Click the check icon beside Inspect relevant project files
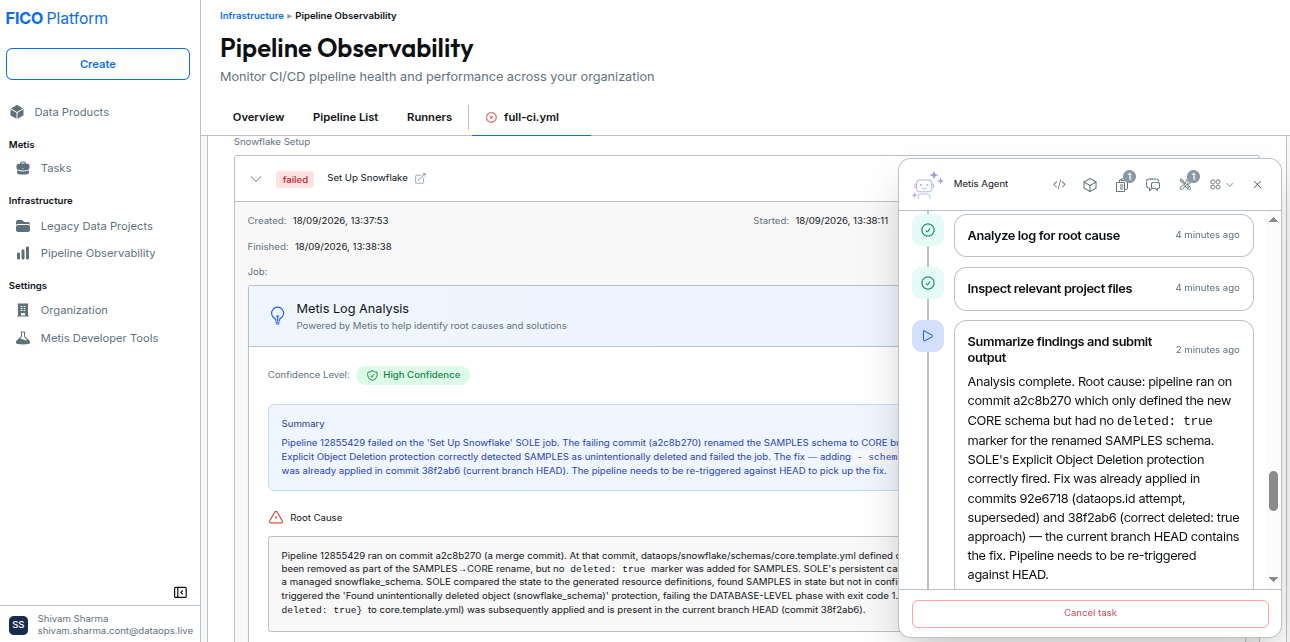 (x=928, y=283)
